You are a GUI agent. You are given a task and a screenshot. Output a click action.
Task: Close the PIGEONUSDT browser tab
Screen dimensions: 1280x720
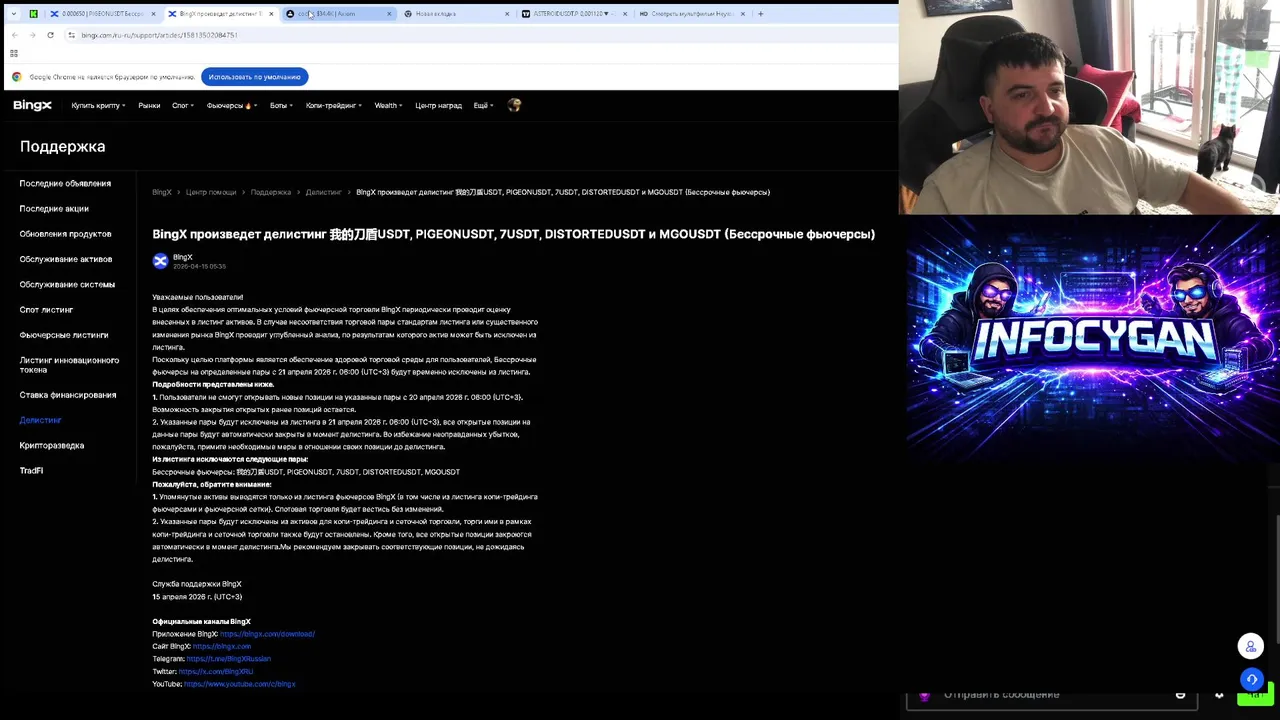[153, 14]
